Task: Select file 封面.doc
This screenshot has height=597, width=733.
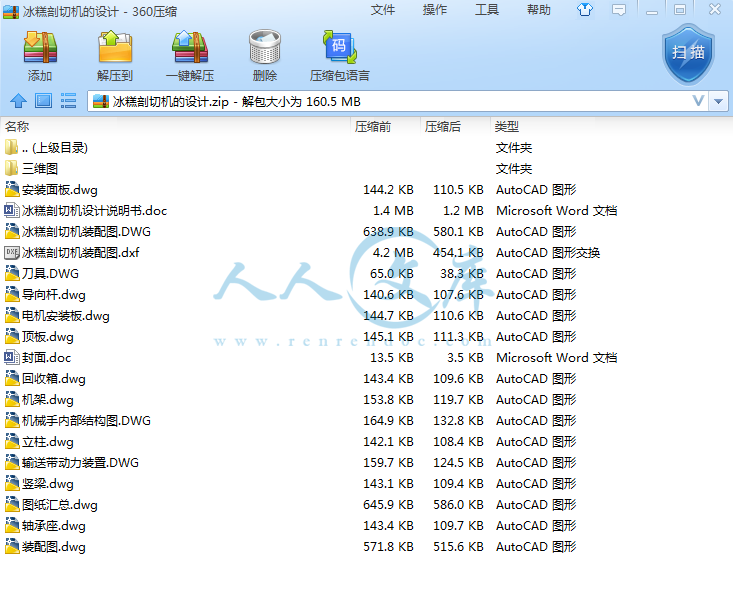Action: (x=46, y=358)
